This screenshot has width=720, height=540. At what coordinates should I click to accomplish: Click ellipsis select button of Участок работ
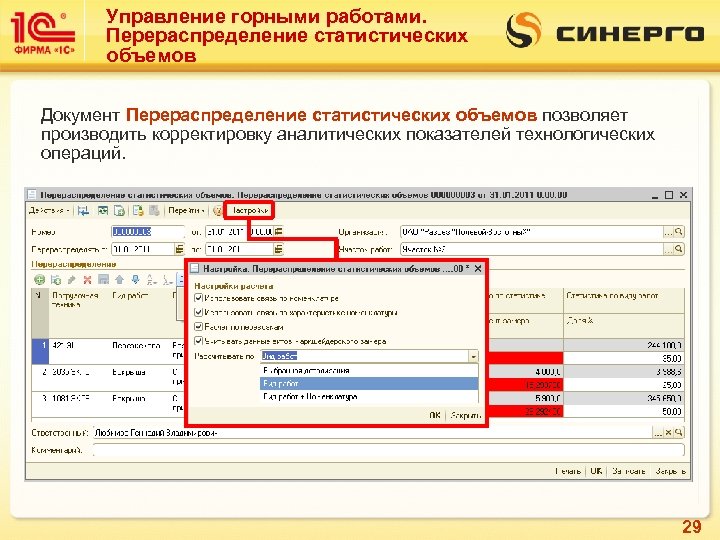668,249
